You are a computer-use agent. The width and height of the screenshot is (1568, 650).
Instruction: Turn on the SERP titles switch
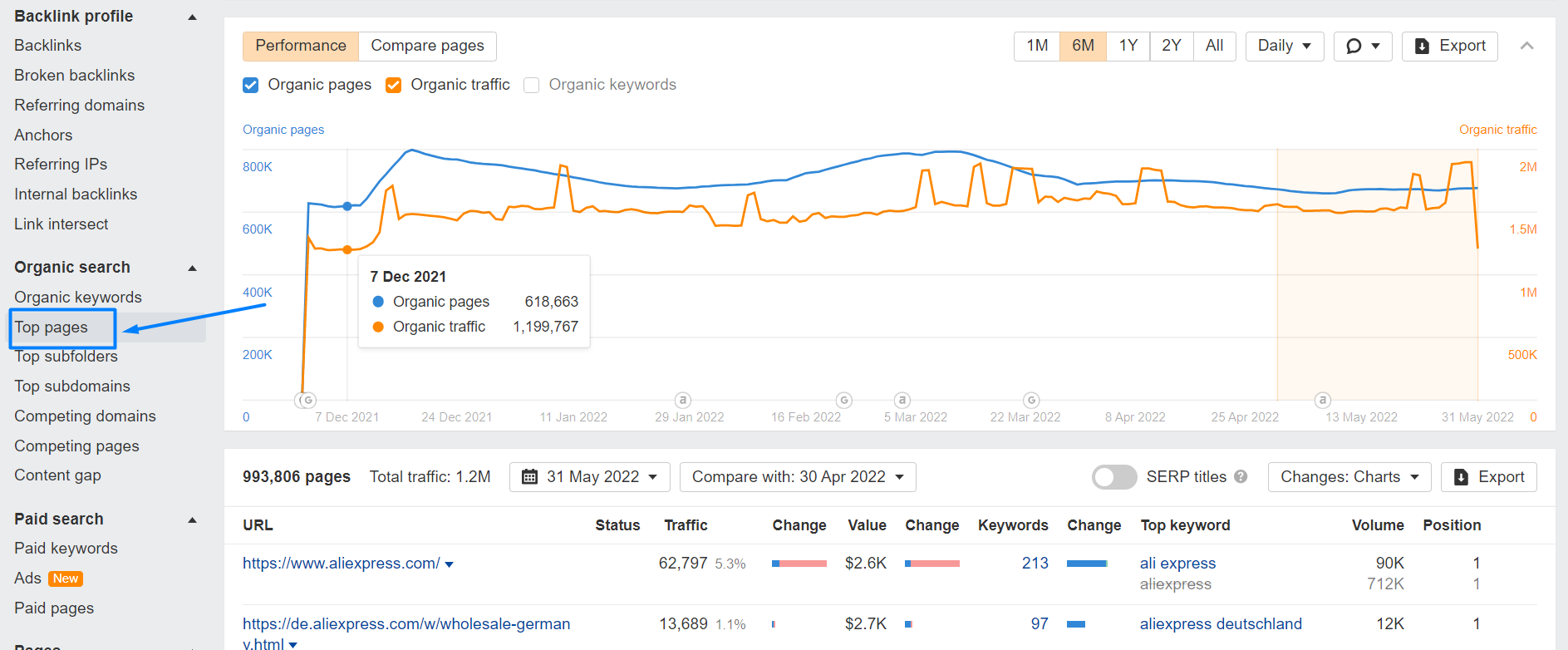tap(1114, 477)
